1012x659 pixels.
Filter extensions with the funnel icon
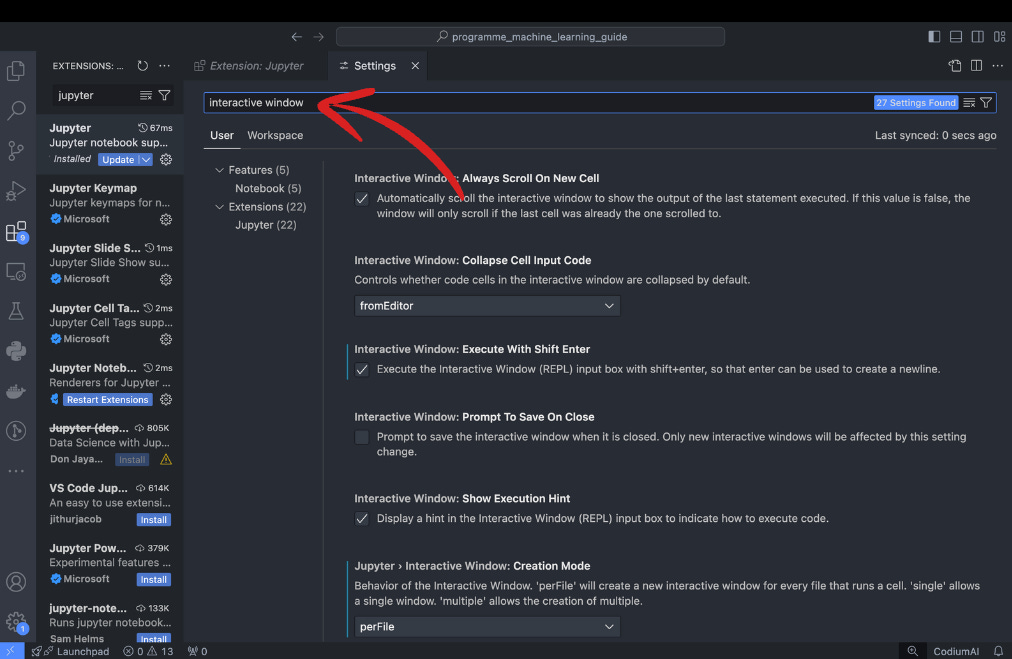click(x=165, y=96)
